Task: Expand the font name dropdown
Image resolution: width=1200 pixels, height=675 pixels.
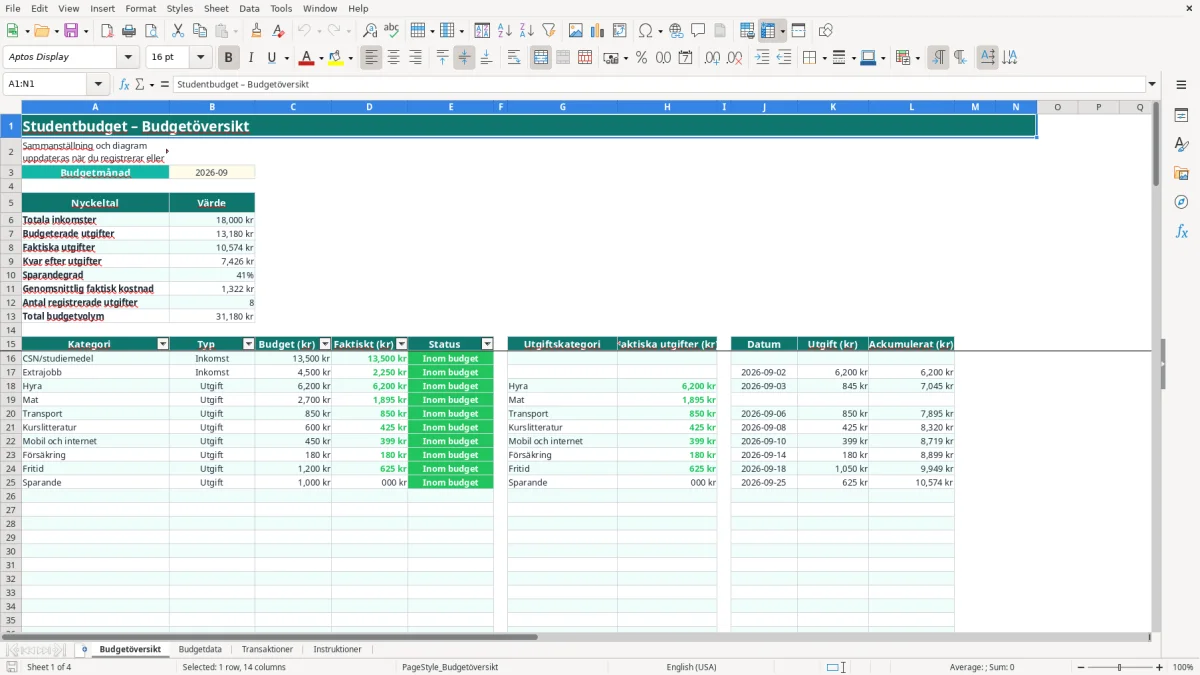Action: click(128, 58)
